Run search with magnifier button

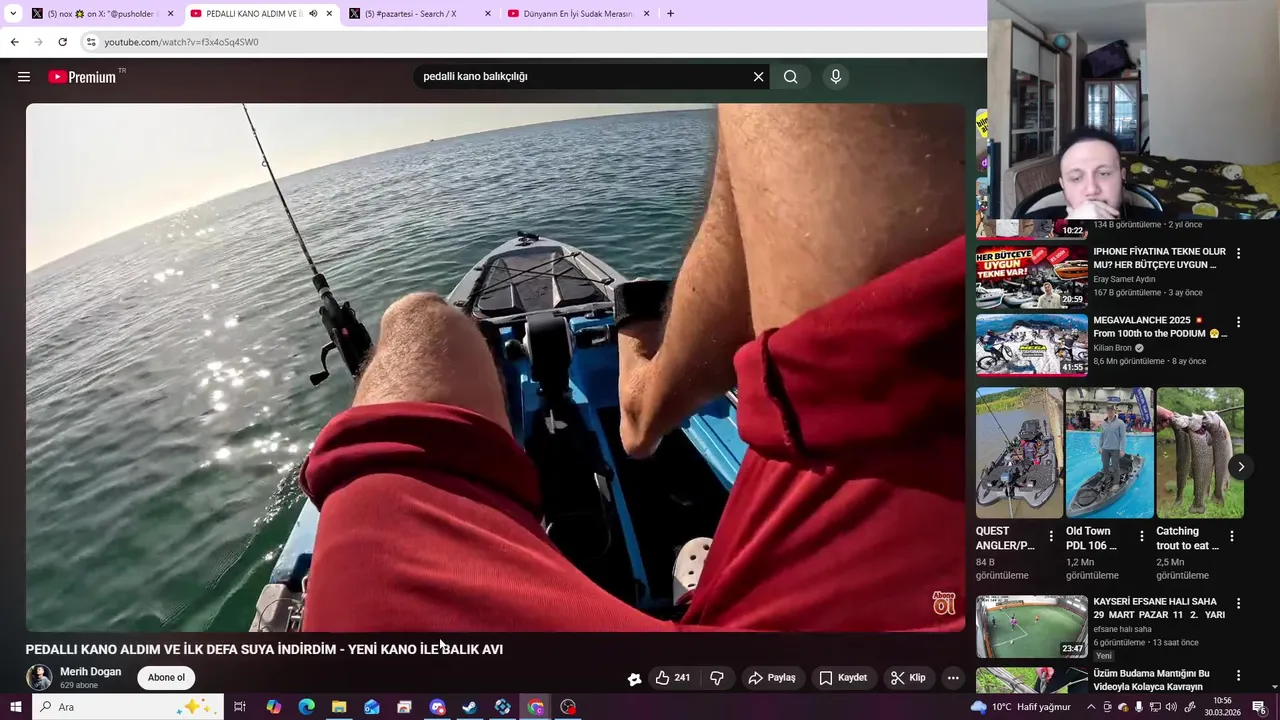(x=791, y=77)
